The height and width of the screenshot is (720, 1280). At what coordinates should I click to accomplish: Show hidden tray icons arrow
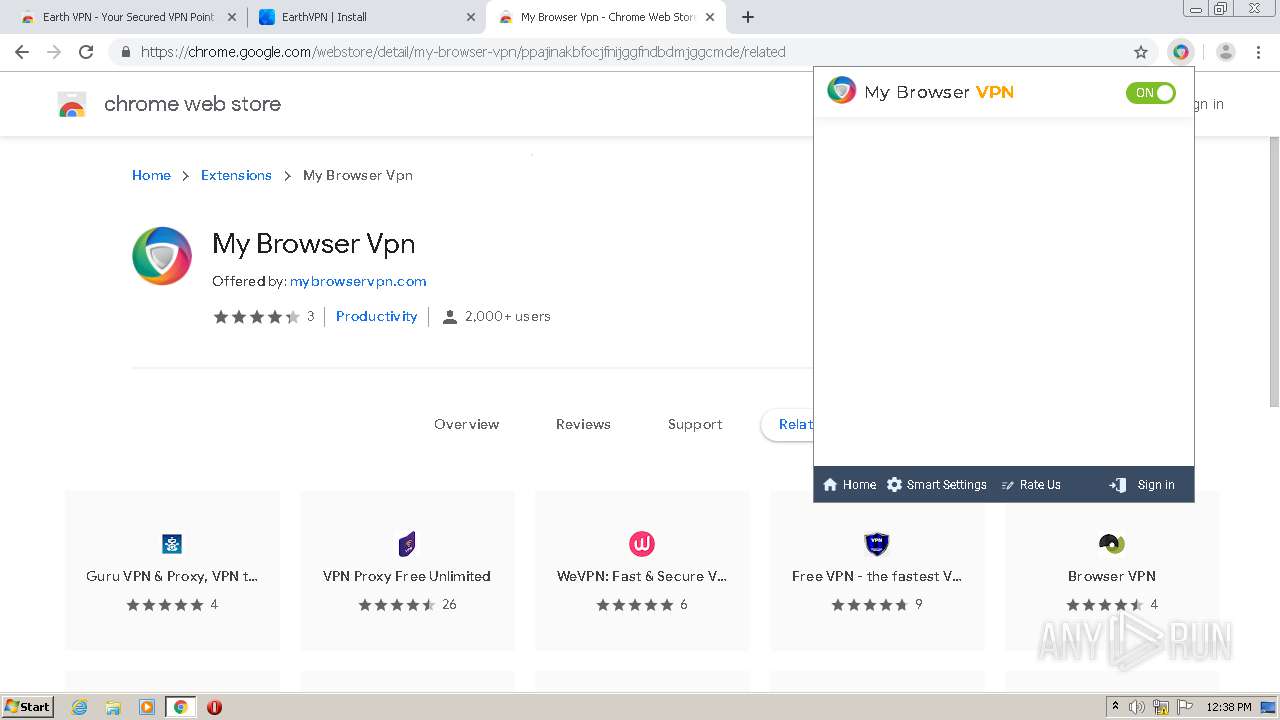(1115, 707)
